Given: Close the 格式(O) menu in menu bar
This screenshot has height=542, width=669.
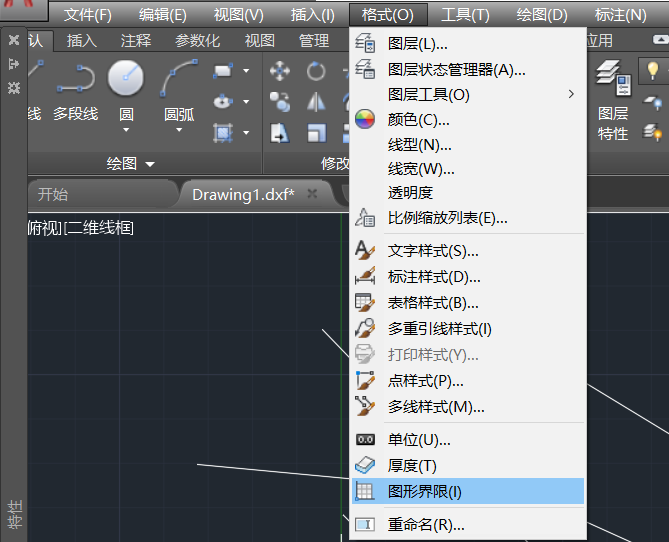Looking at the screenshot, I should click(388, 15).
